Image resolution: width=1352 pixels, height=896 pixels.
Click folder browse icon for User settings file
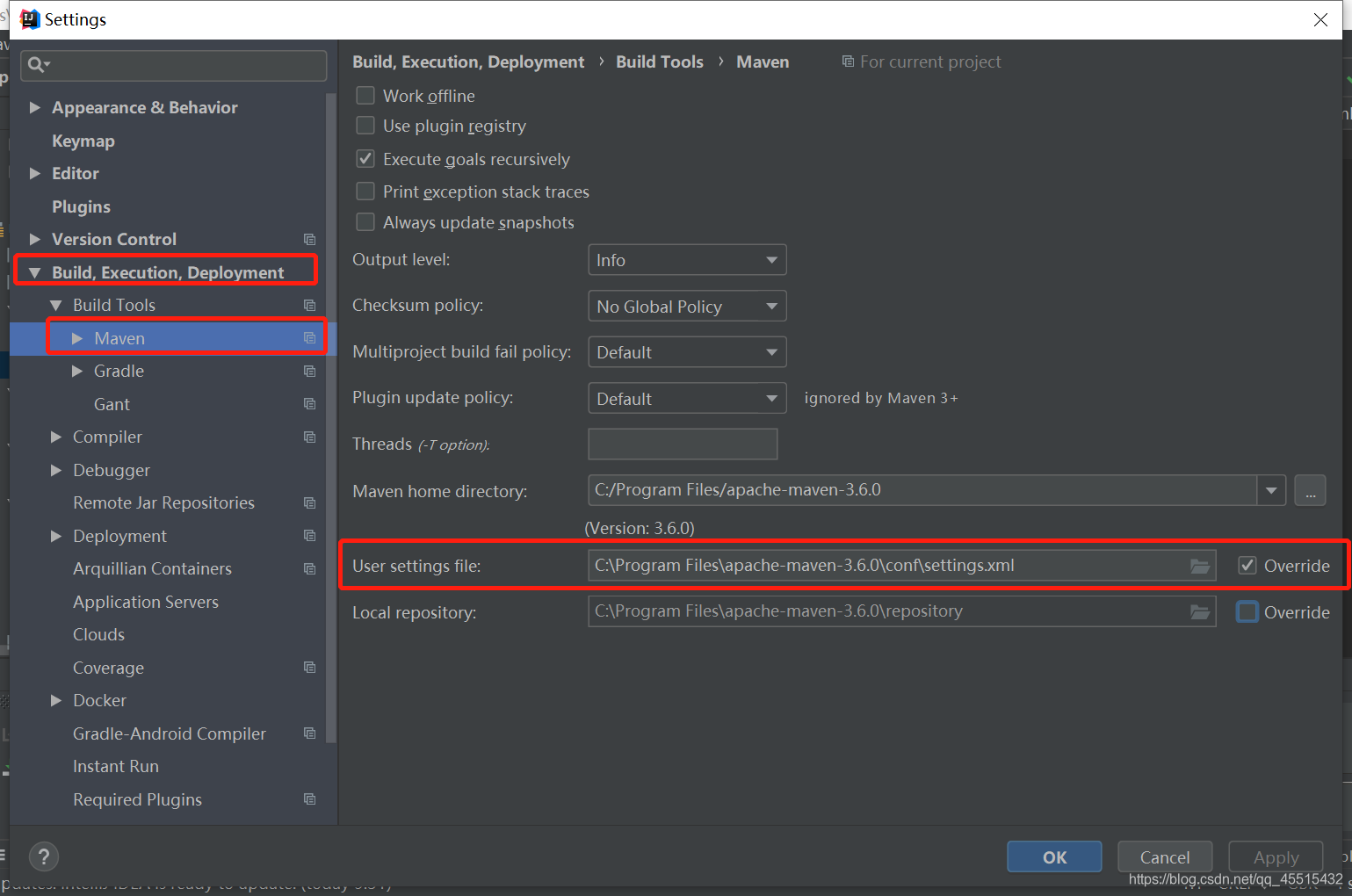[1200, 566]
